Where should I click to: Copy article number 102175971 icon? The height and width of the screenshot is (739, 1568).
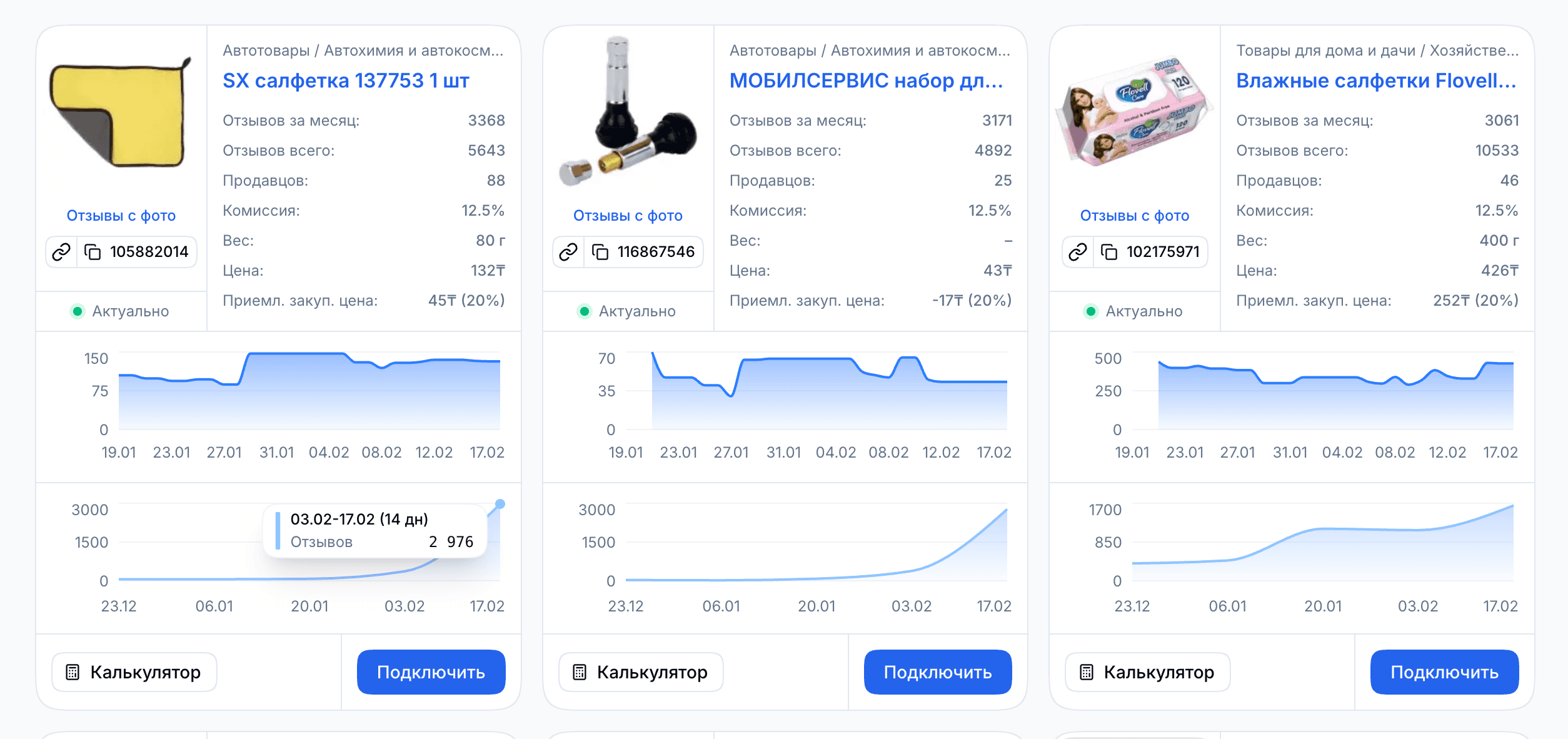(1109, 252)
